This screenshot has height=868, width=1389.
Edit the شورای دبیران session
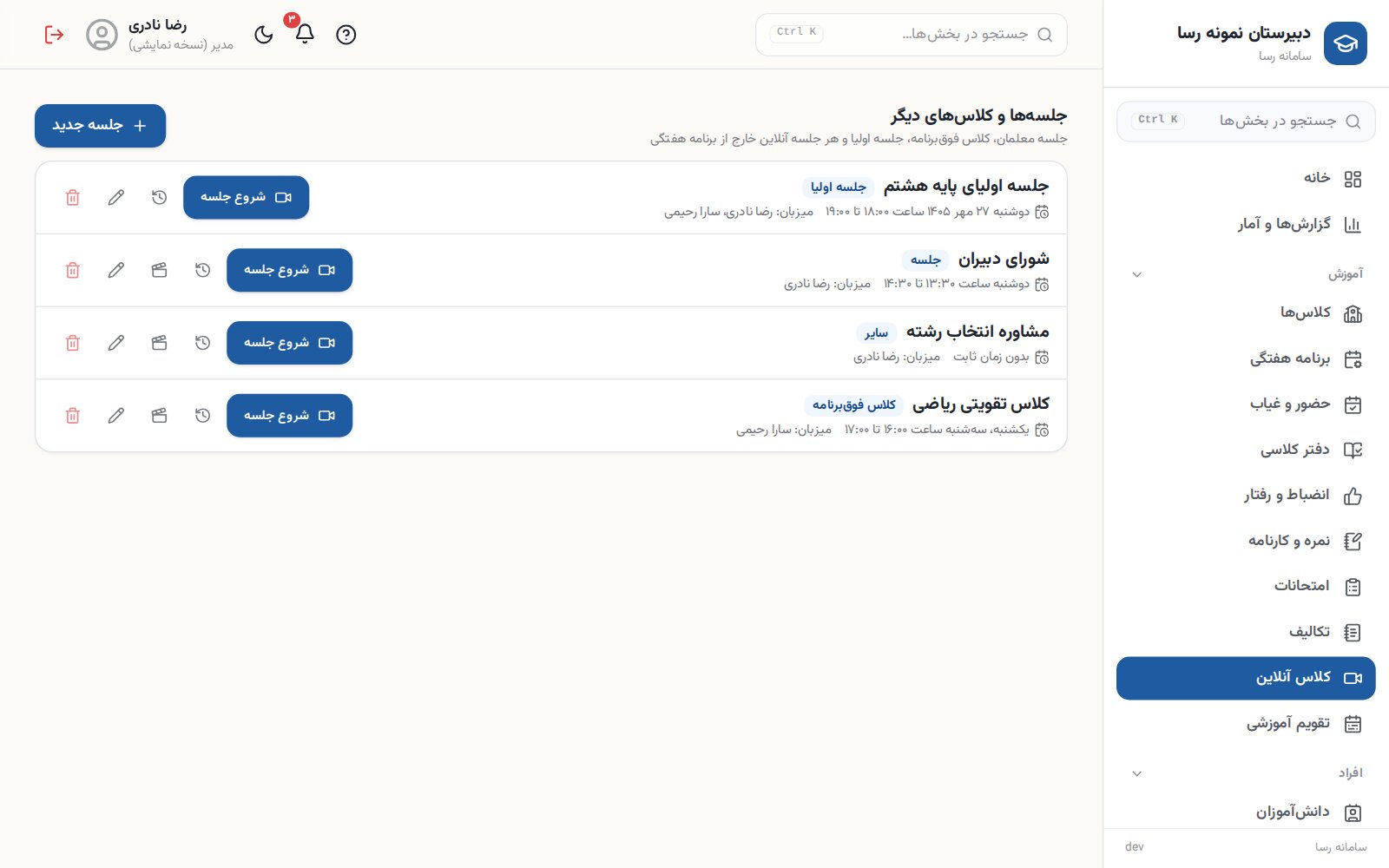pos(116,270)
